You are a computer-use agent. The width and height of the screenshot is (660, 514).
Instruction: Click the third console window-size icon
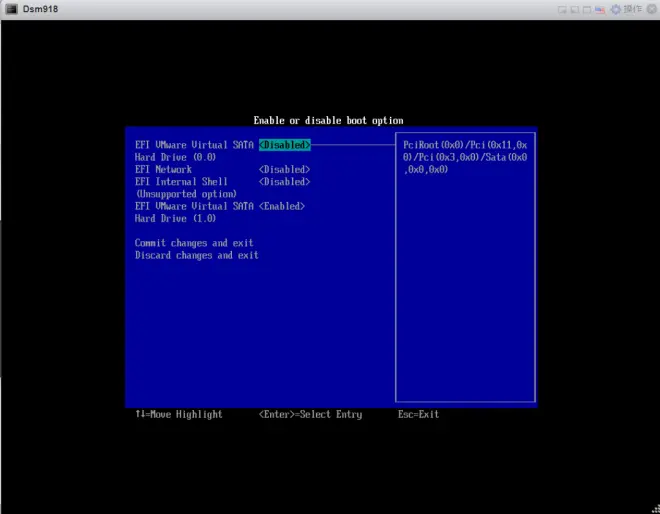click(587, 10)
